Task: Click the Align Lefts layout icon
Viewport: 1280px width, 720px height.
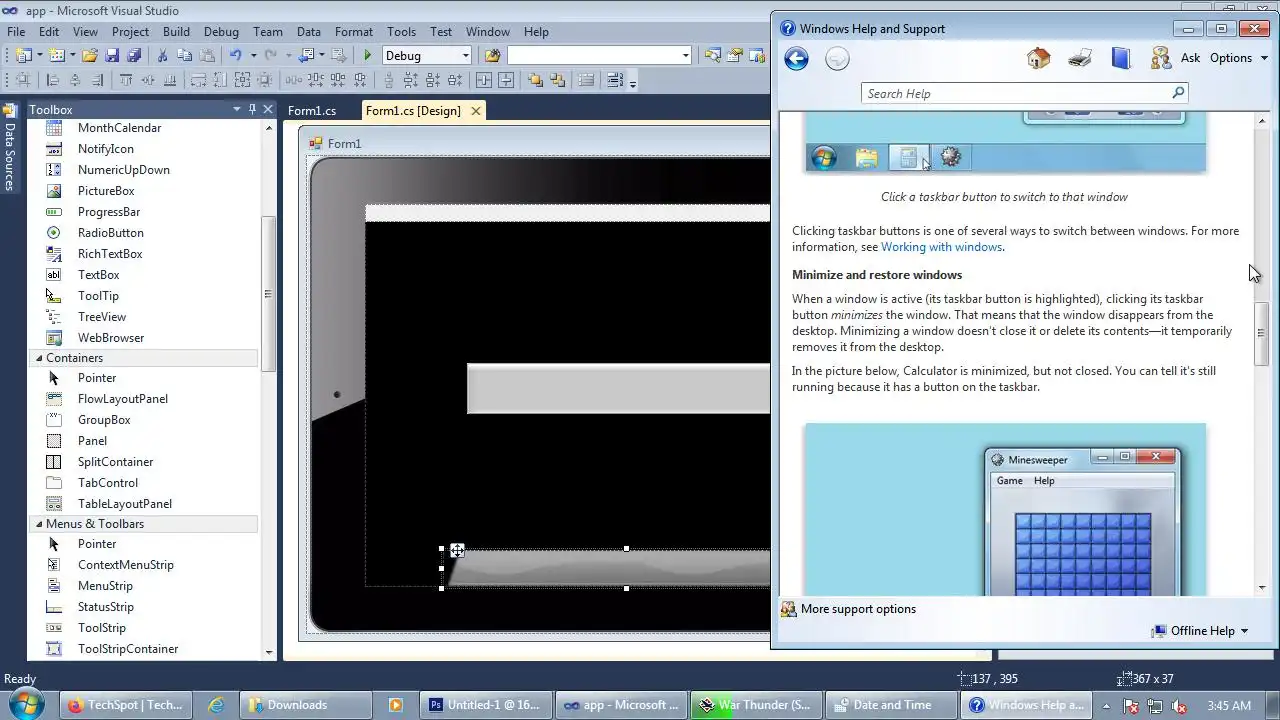Action: coord(53,81)
